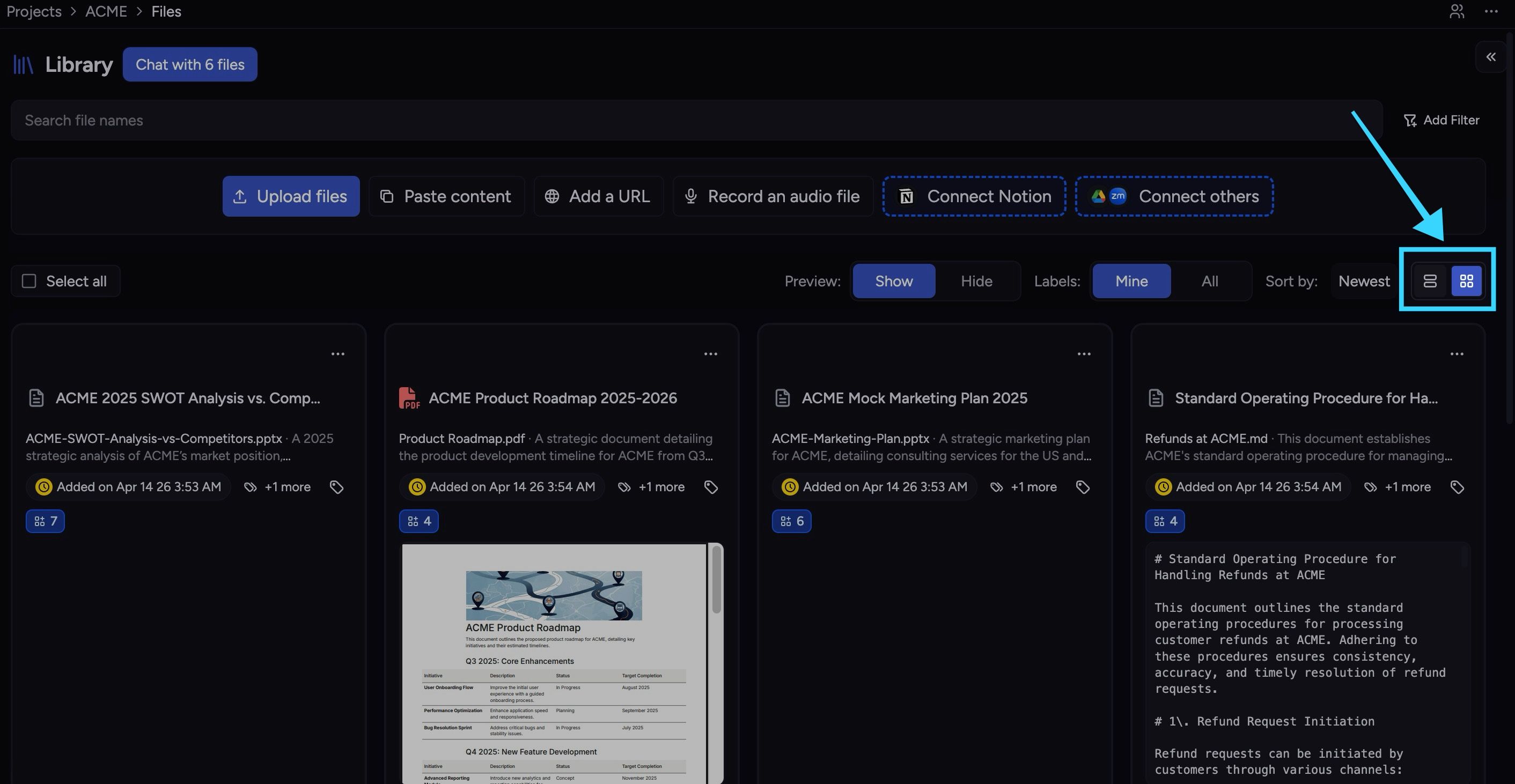Image resolution: width=1515 pixels, height=784 pixels.
Task: Open the 4 chunks badge on Product Roadmap
Action: pos(419,521)
